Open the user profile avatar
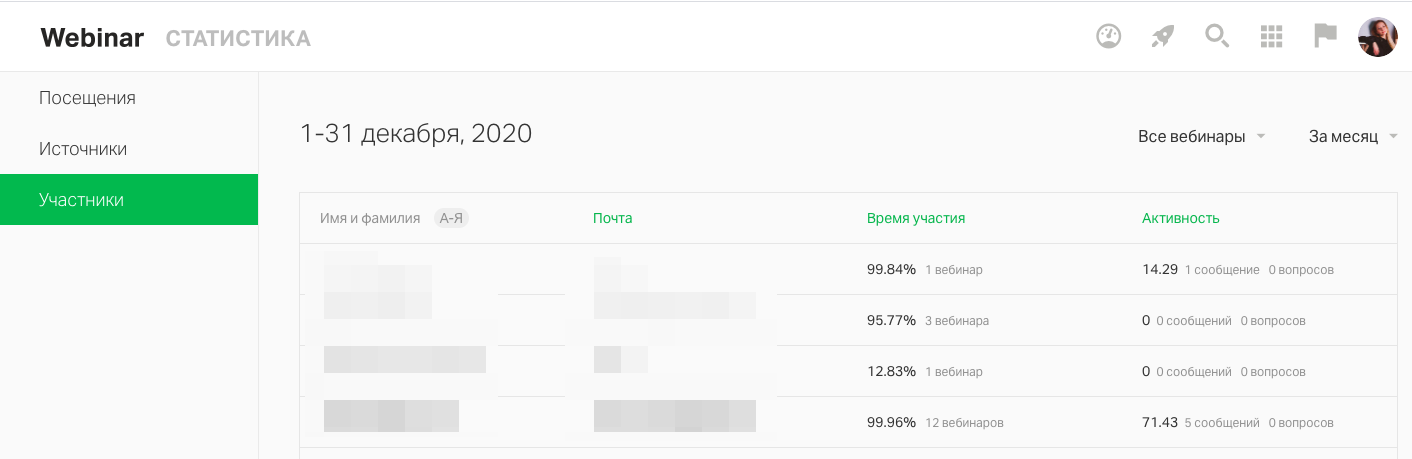1412x459 pixels. tap(1377, 37)
